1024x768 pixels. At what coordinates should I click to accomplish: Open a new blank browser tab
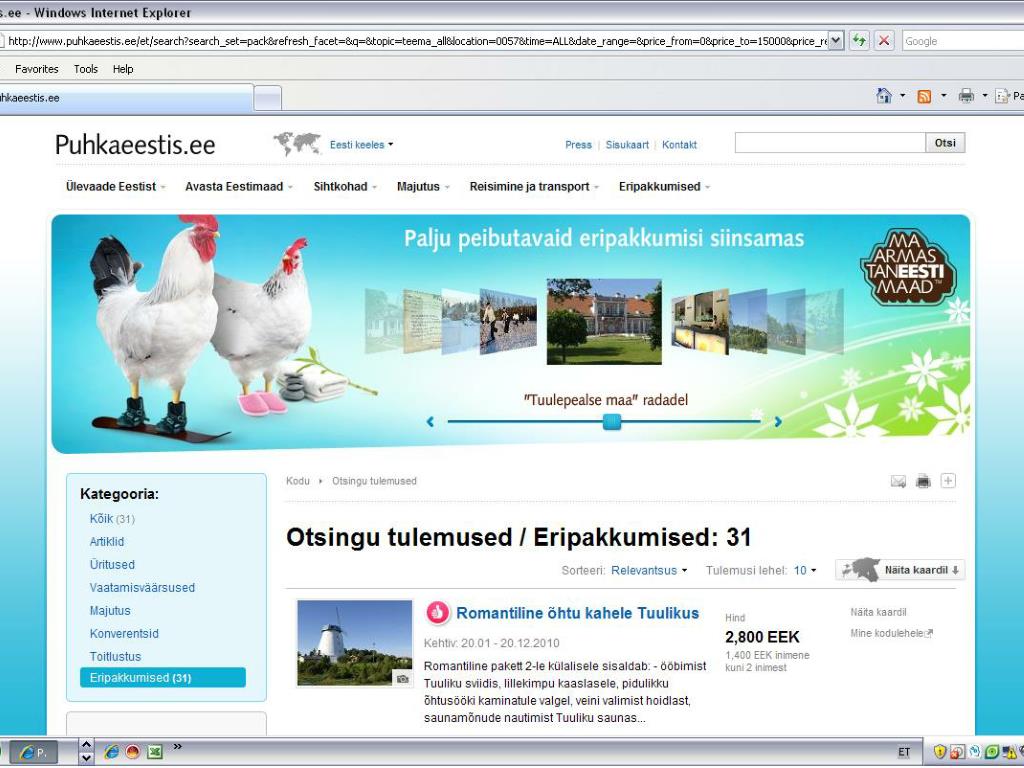(x=267, y=99)
